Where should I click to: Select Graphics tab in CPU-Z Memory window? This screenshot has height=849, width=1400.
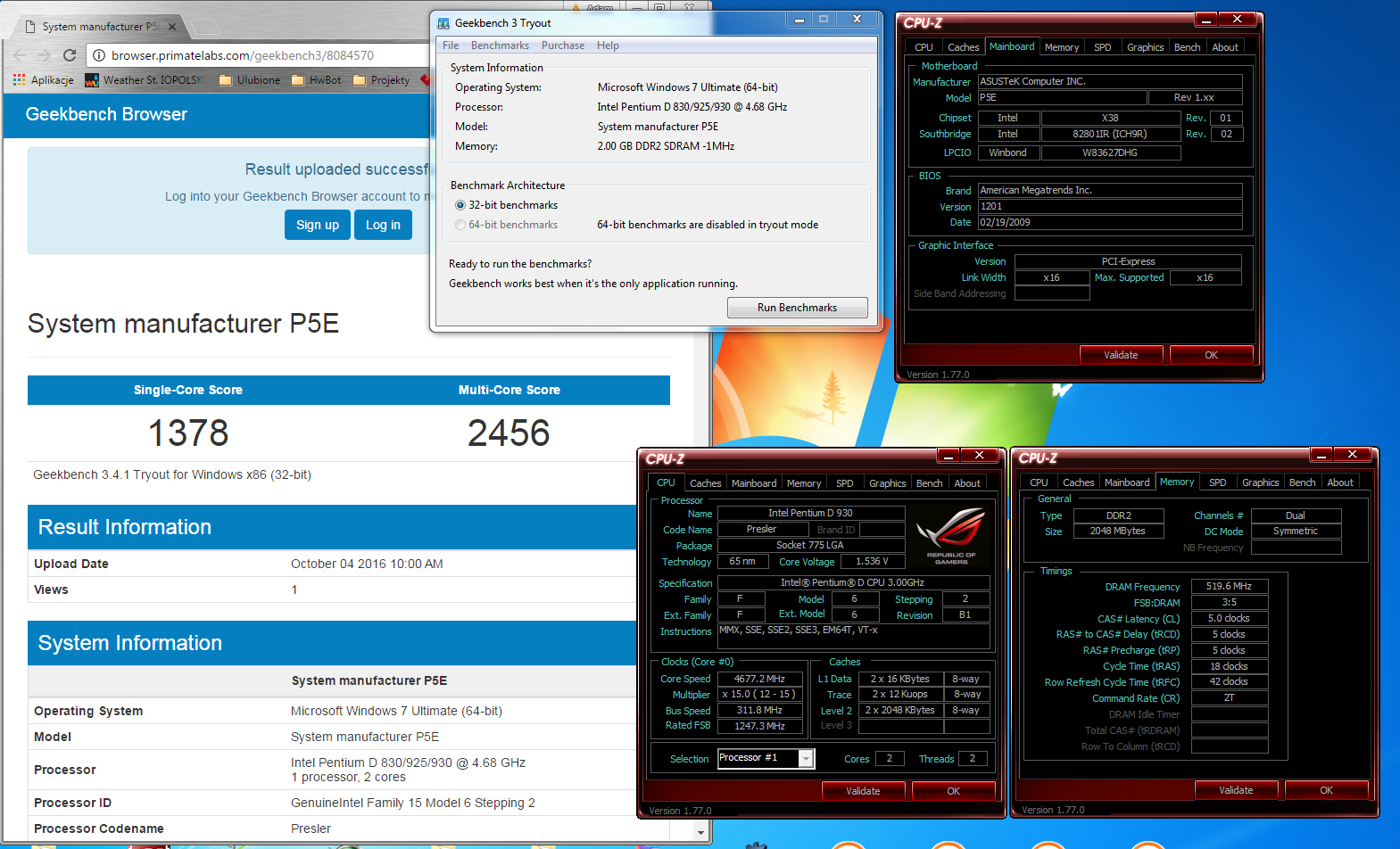[1260, 482]
